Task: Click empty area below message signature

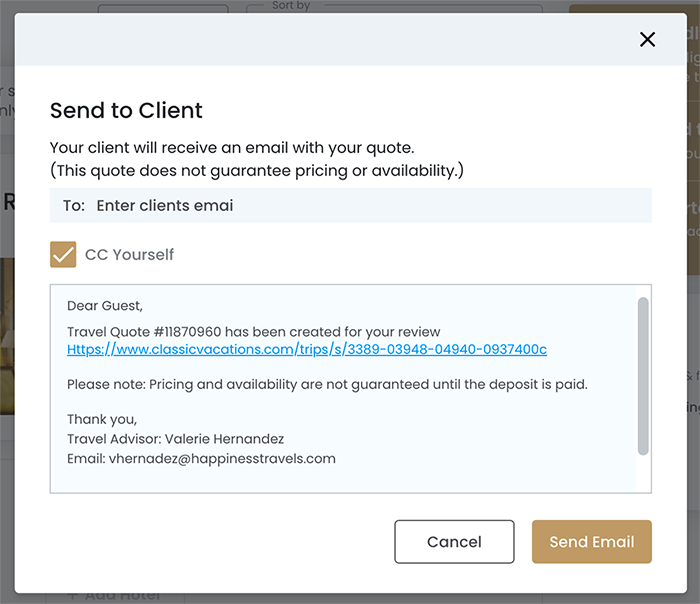Action: tap(340, 479)
